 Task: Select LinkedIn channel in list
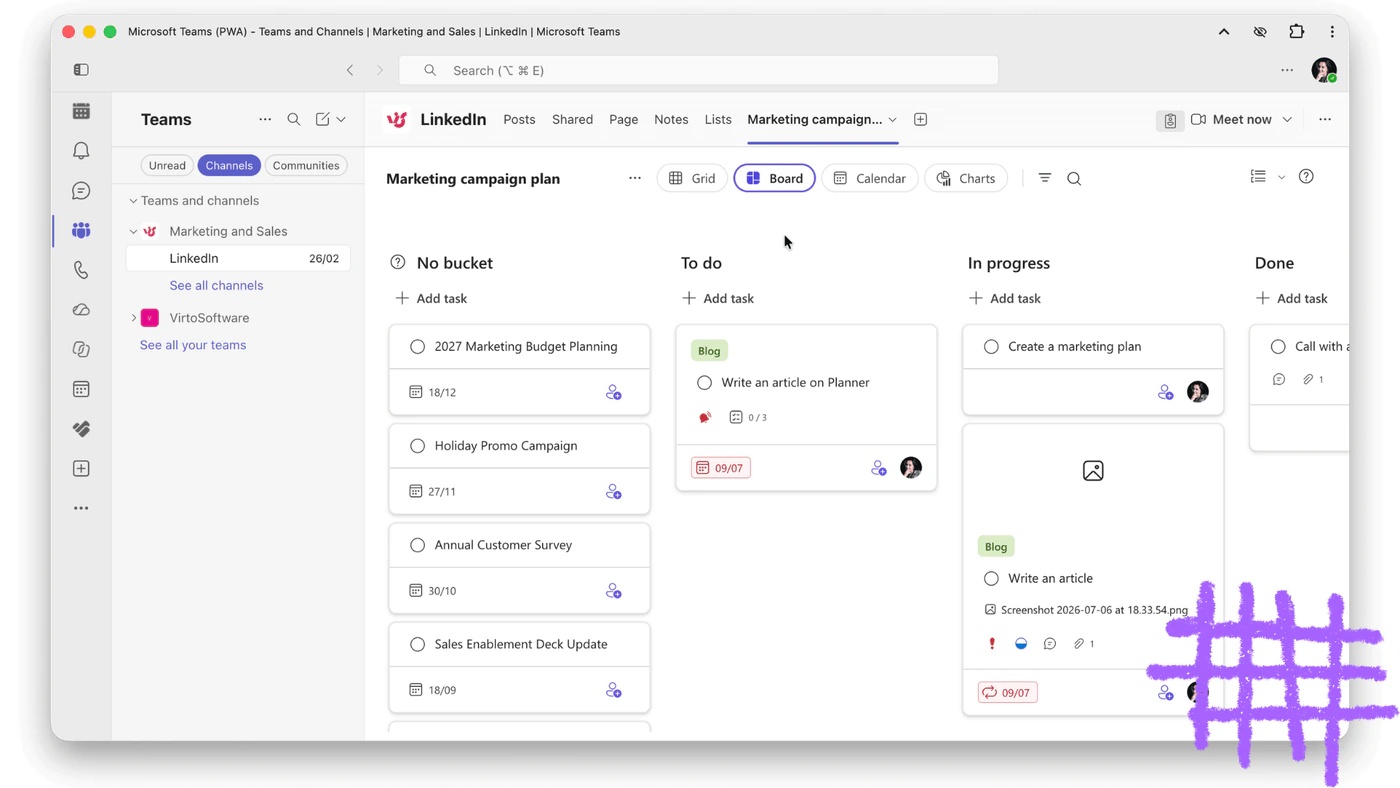238,258
